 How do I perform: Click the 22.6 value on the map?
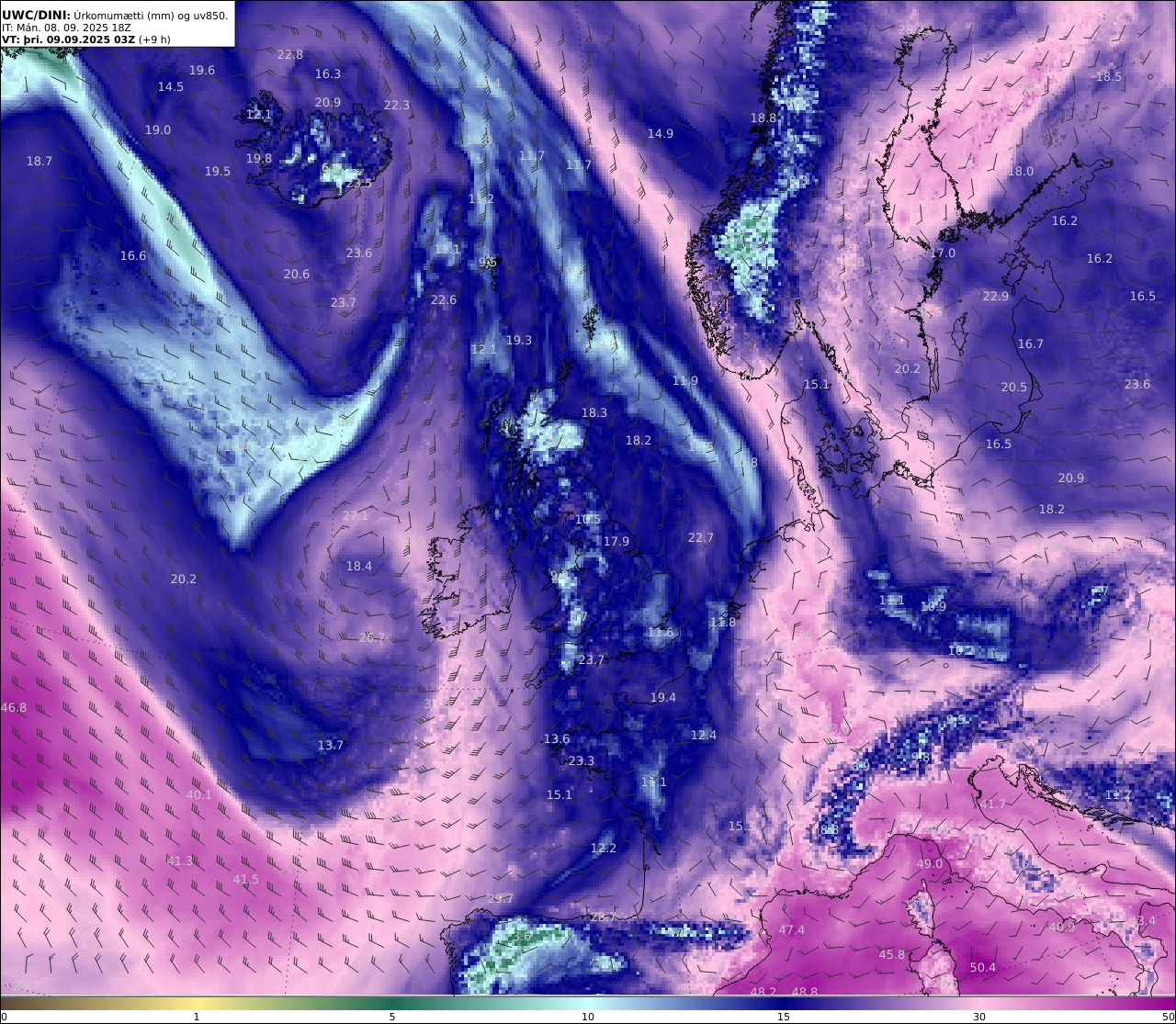[444, 299]
